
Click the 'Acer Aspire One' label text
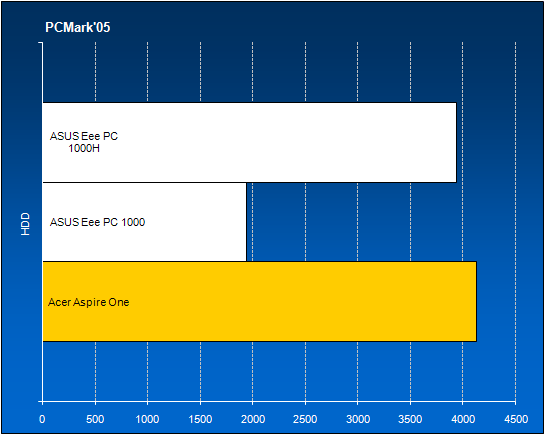[89, 302]
